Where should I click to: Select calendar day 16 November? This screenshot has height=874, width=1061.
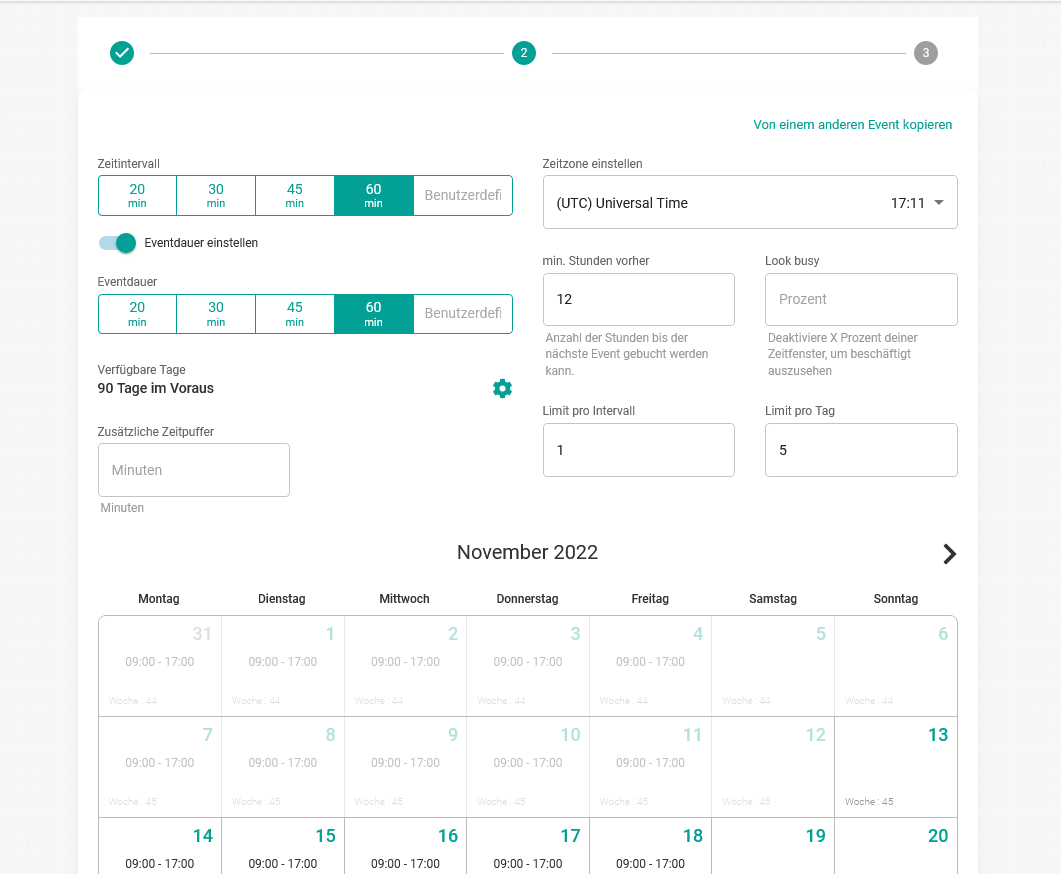click(x=405, y=846)
